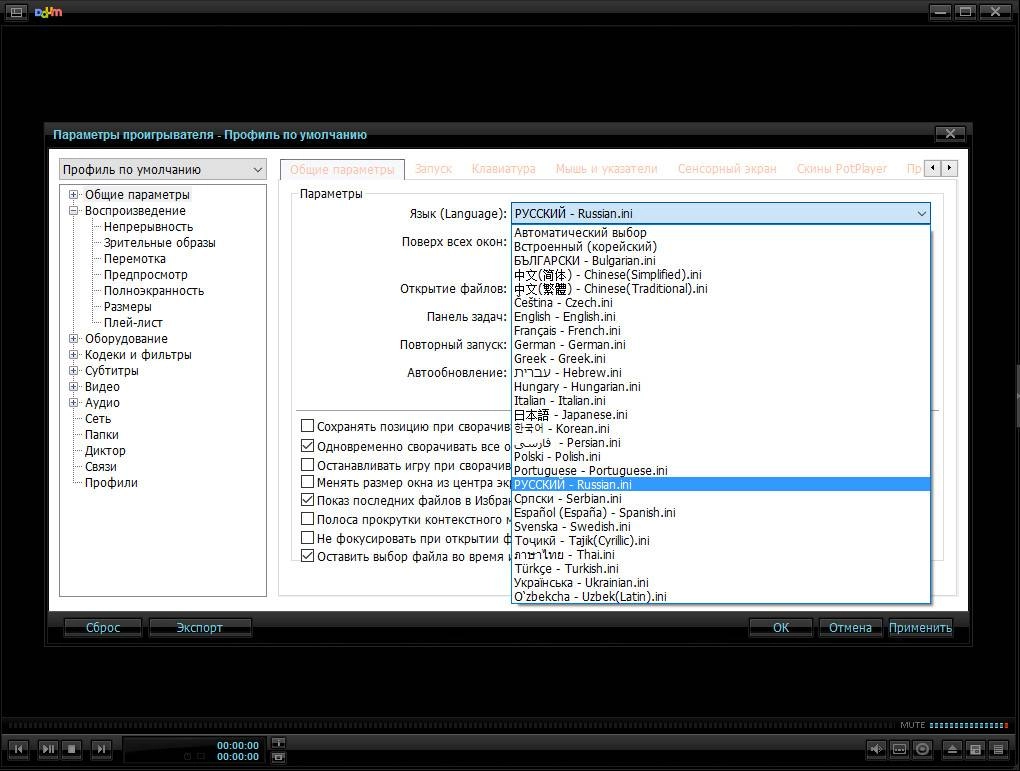This screenshot has height=771, width=1020.
Task: Choose 'Українська - Ukrainian.ini' language option
Action: [721, 582]
